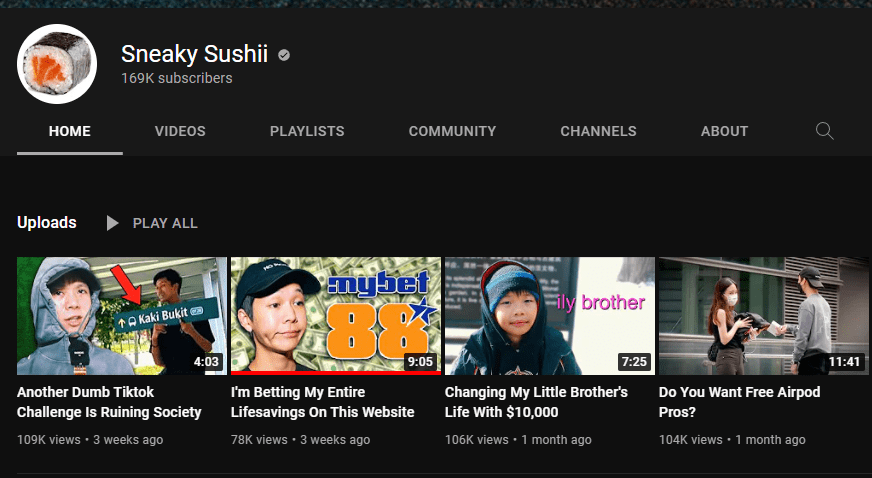This screenshot has width=872, height=478.
Task: Open the About tab
Action: (x=724, y=131)
